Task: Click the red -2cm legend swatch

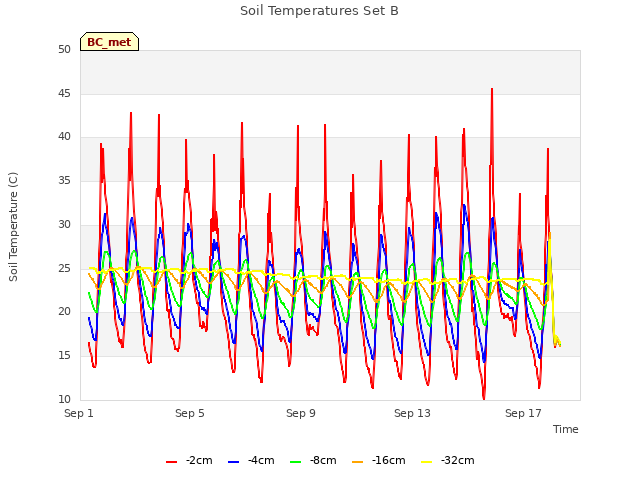Action: point(171,462)
